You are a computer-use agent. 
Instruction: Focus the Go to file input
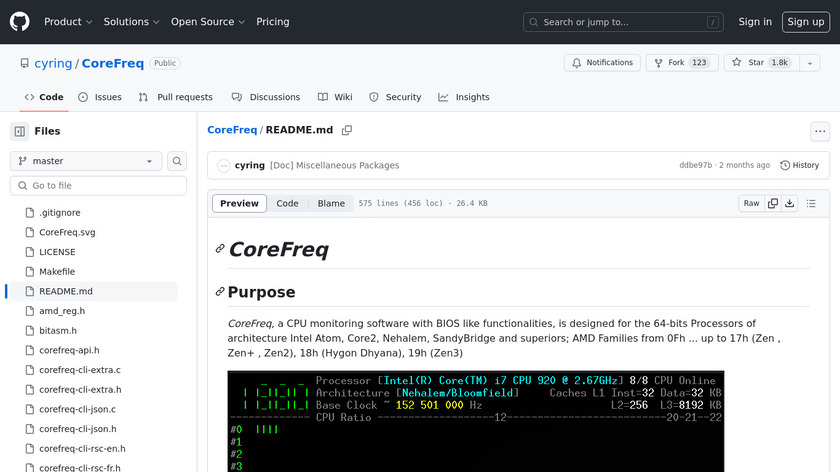98,185
